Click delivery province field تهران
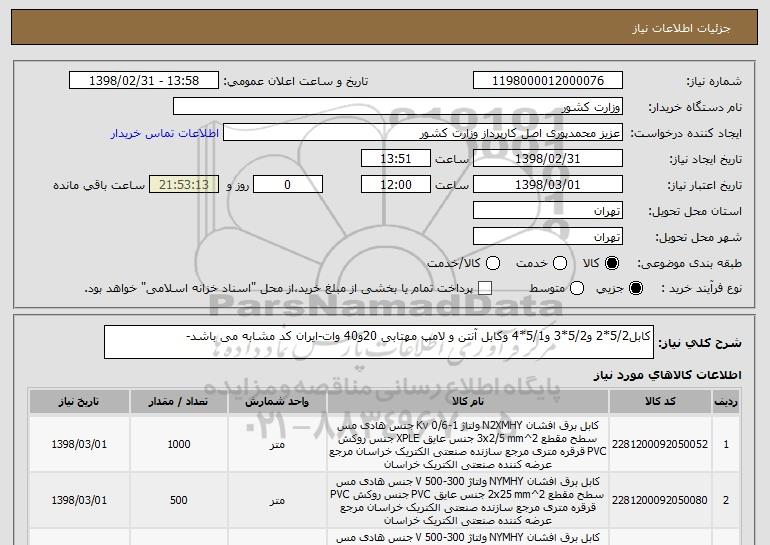 pos(548,211)
